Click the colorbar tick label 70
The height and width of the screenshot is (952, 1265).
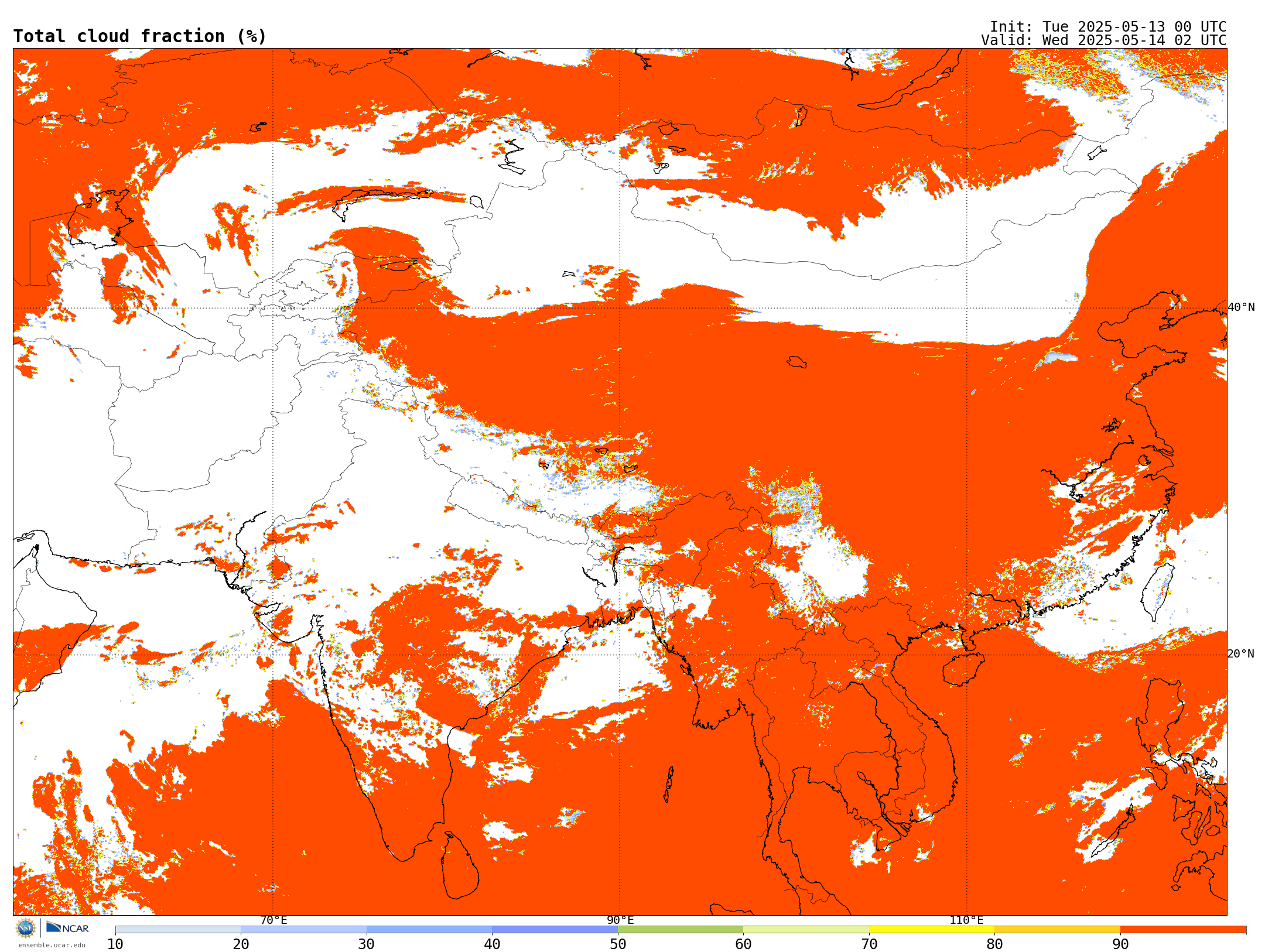click(x=869, y=944)
